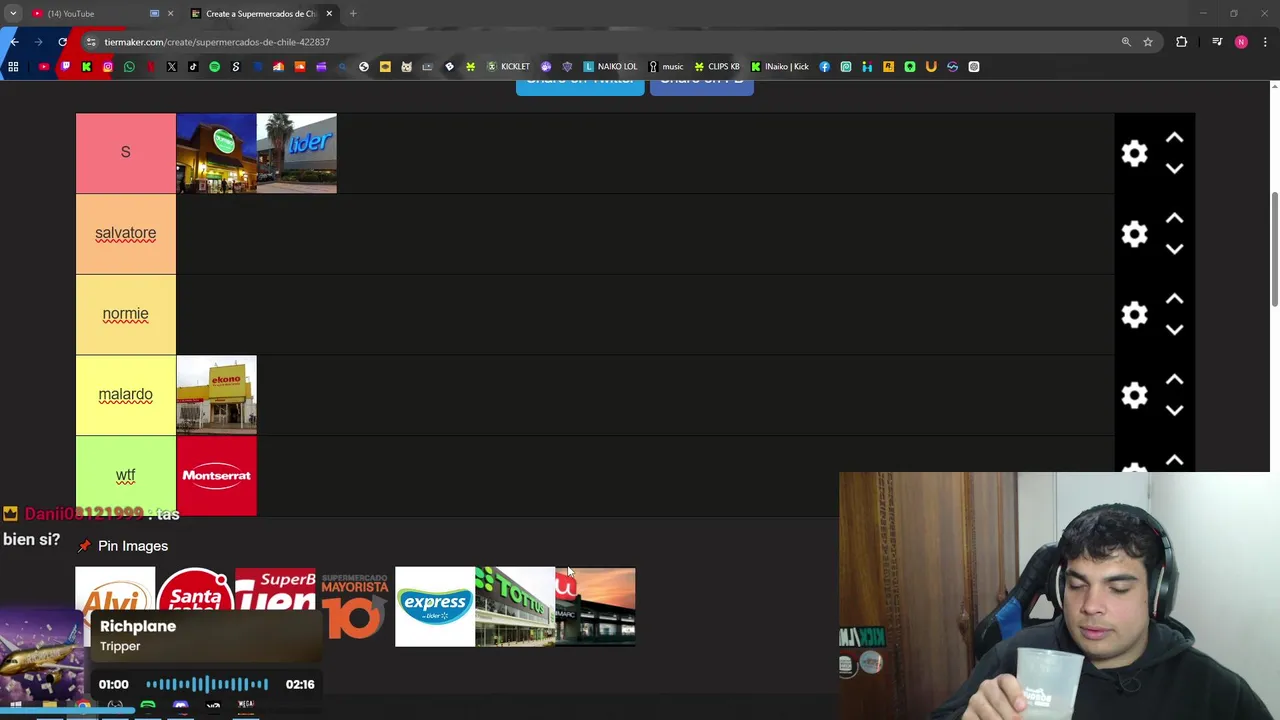Select the SuperBodega logo image
This screenshot has height=720, width=1280.
pos(275,590)
